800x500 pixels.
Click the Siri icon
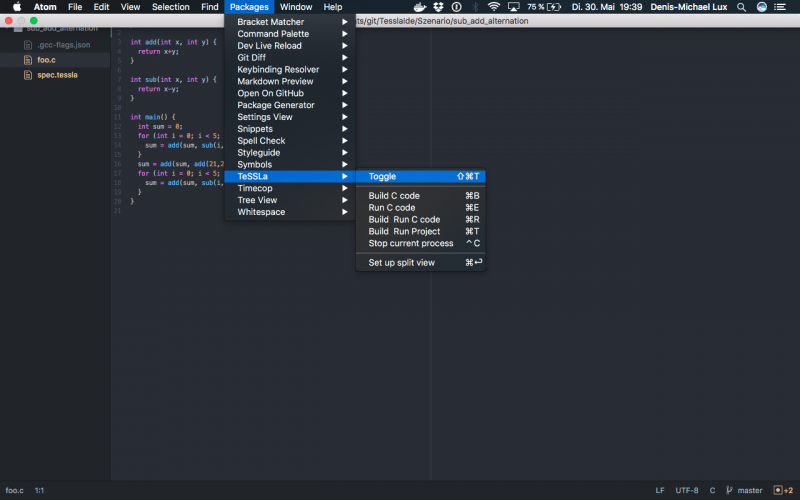point(761,7)
